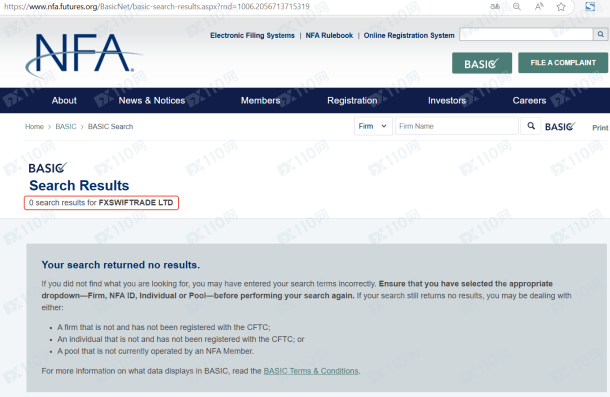Click the browser address bar URL
The height and width of the screenshot is (397, 610).
[157, 6]
